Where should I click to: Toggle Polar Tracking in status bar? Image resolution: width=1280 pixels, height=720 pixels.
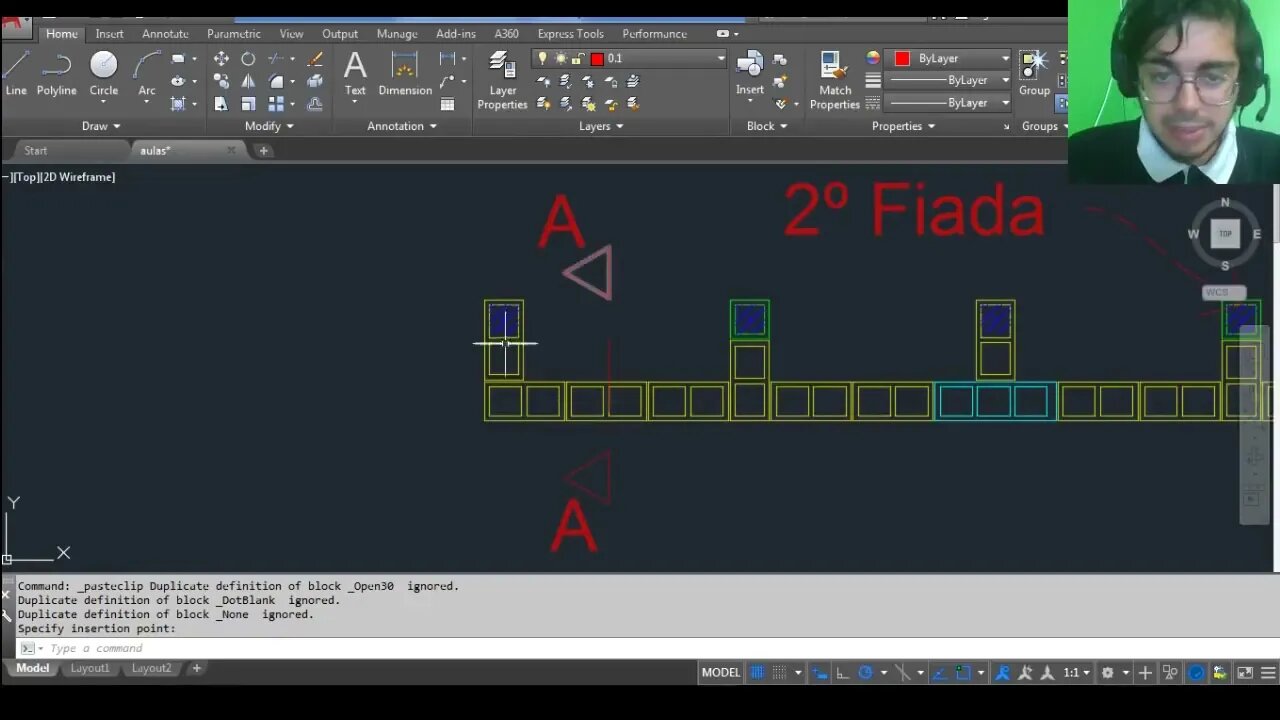pos(866,673)
